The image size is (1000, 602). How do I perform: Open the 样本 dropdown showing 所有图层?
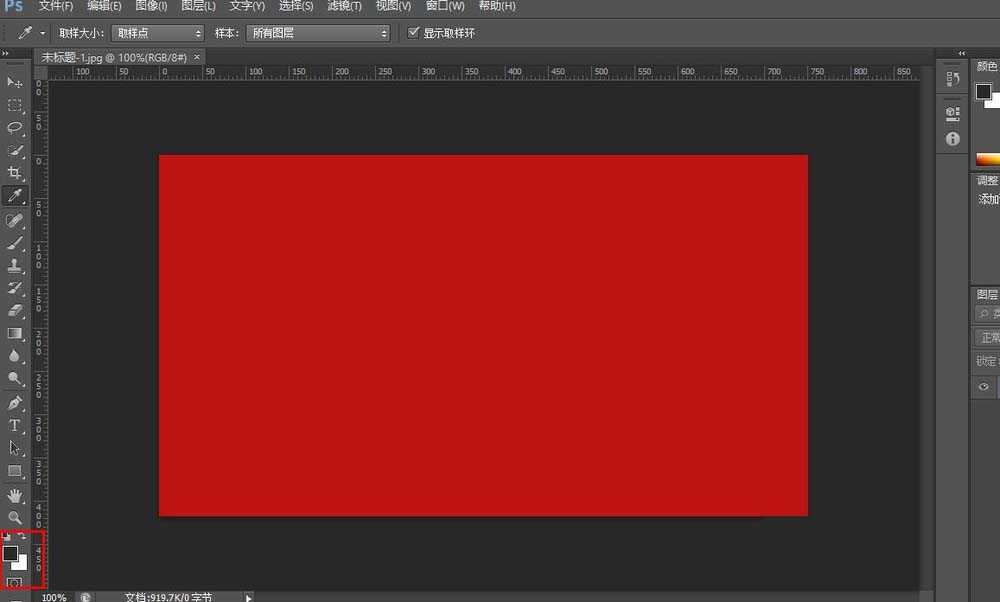coord(318,33)
